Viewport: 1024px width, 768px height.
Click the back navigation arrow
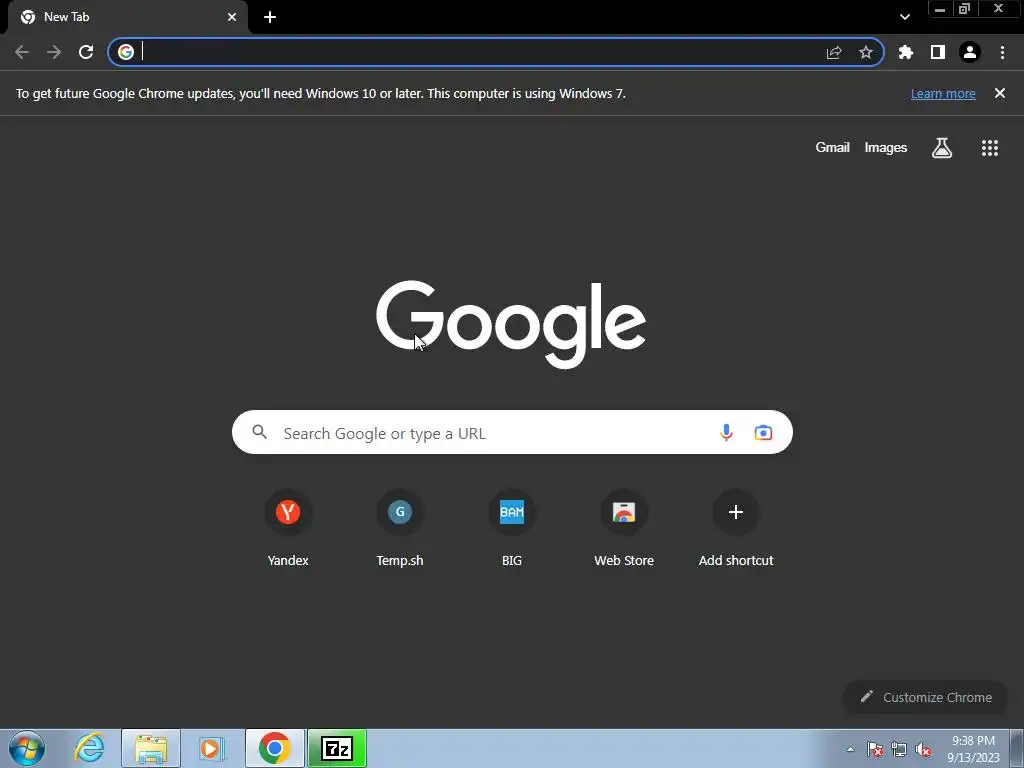point(22,52)
